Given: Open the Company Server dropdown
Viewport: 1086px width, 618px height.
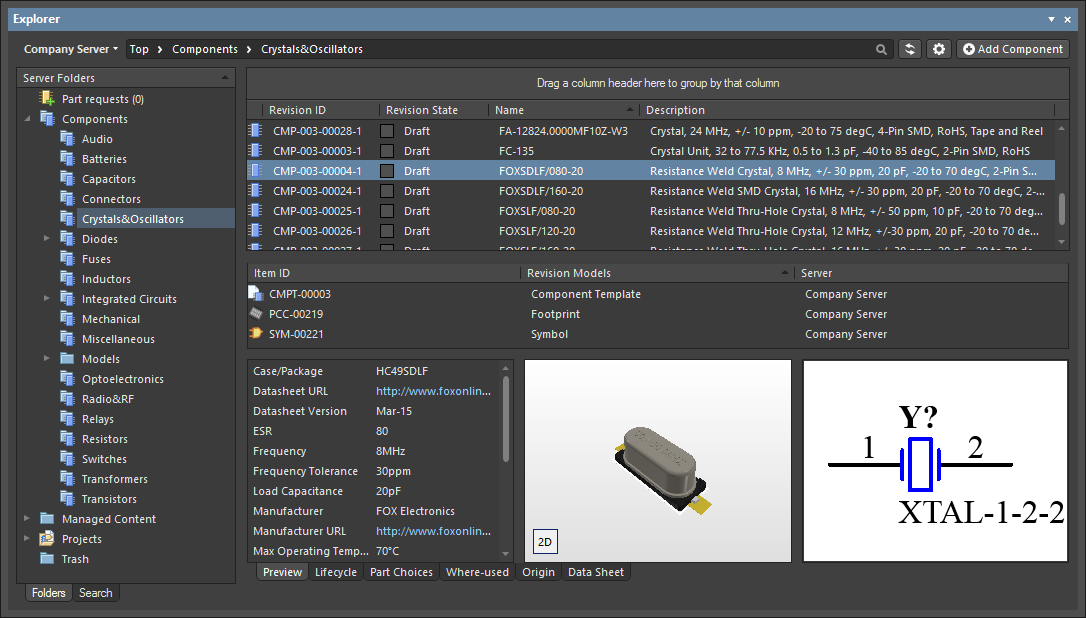Looking at the screenshot, I should coord(71,49).
